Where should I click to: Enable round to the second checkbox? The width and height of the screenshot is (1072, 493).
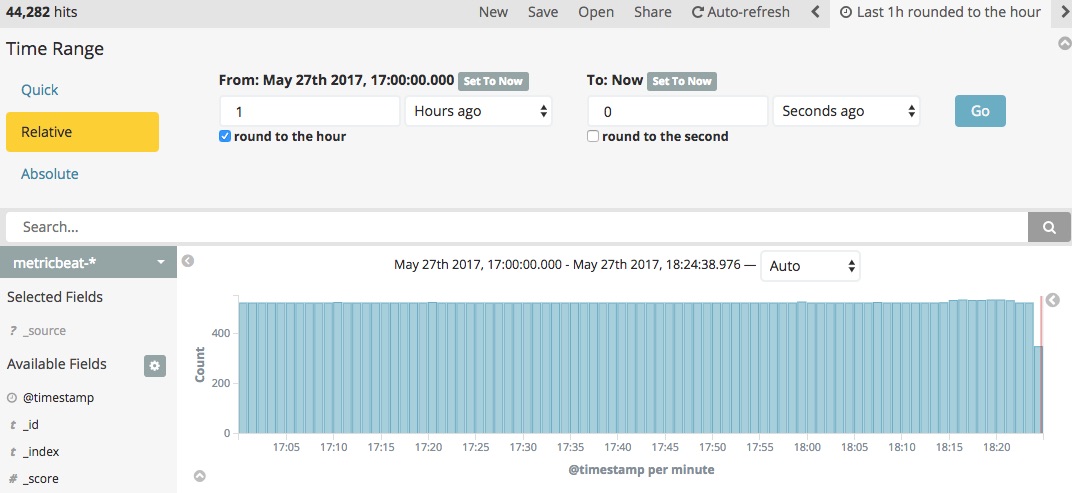click(593, 136)
